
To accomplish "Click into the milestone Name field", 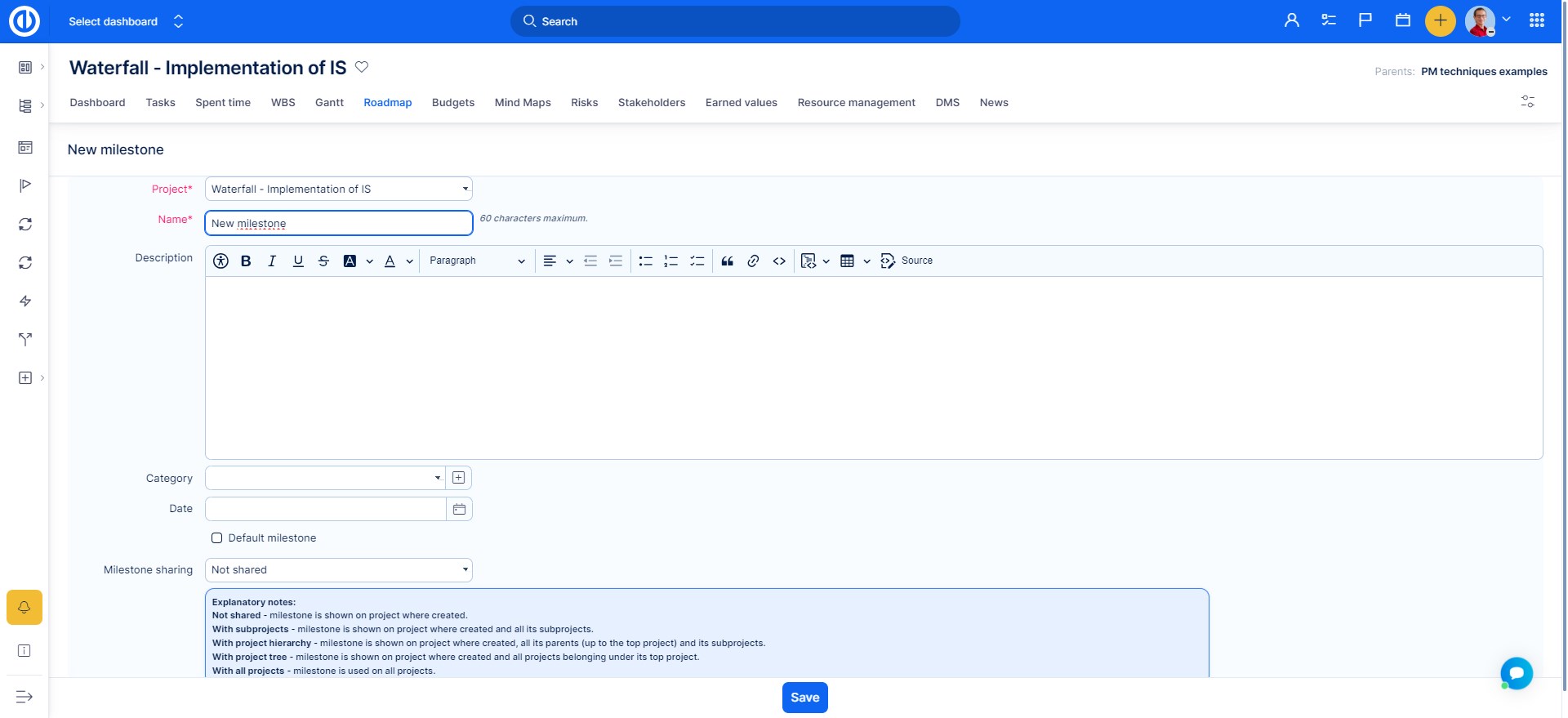I will point(338,224).
